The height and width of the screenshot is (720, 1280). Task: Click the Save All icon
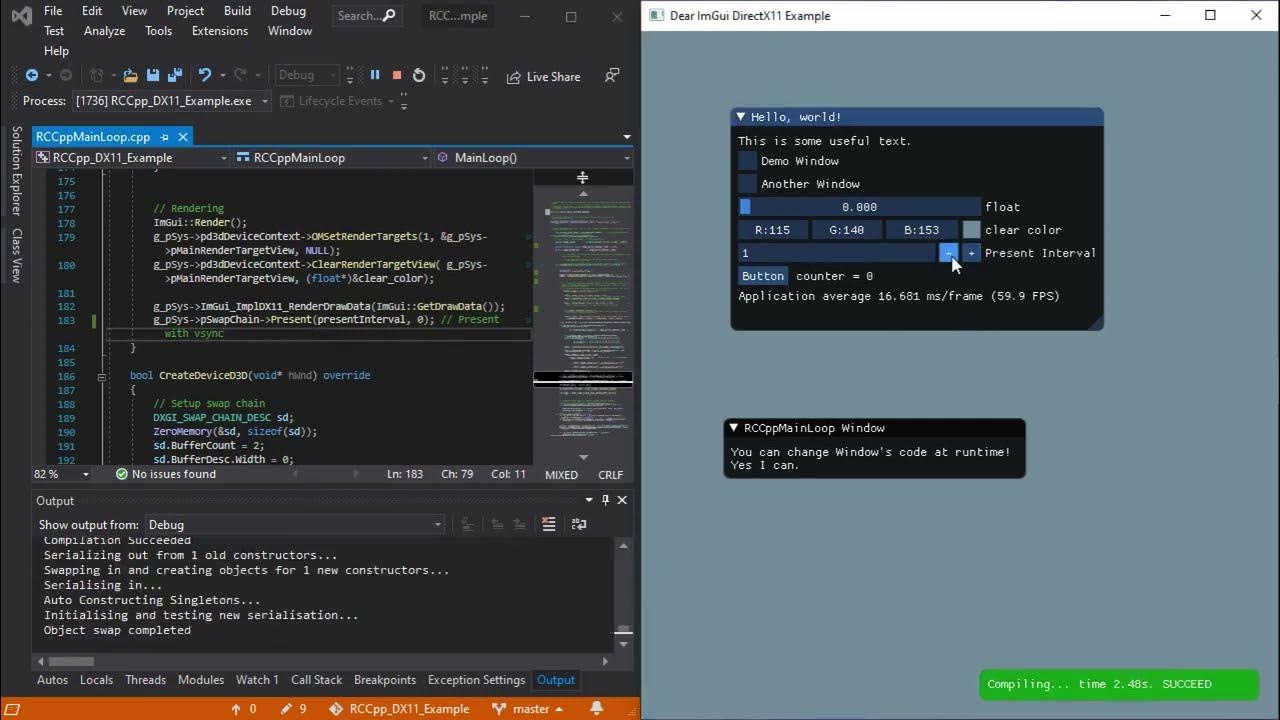174,75
